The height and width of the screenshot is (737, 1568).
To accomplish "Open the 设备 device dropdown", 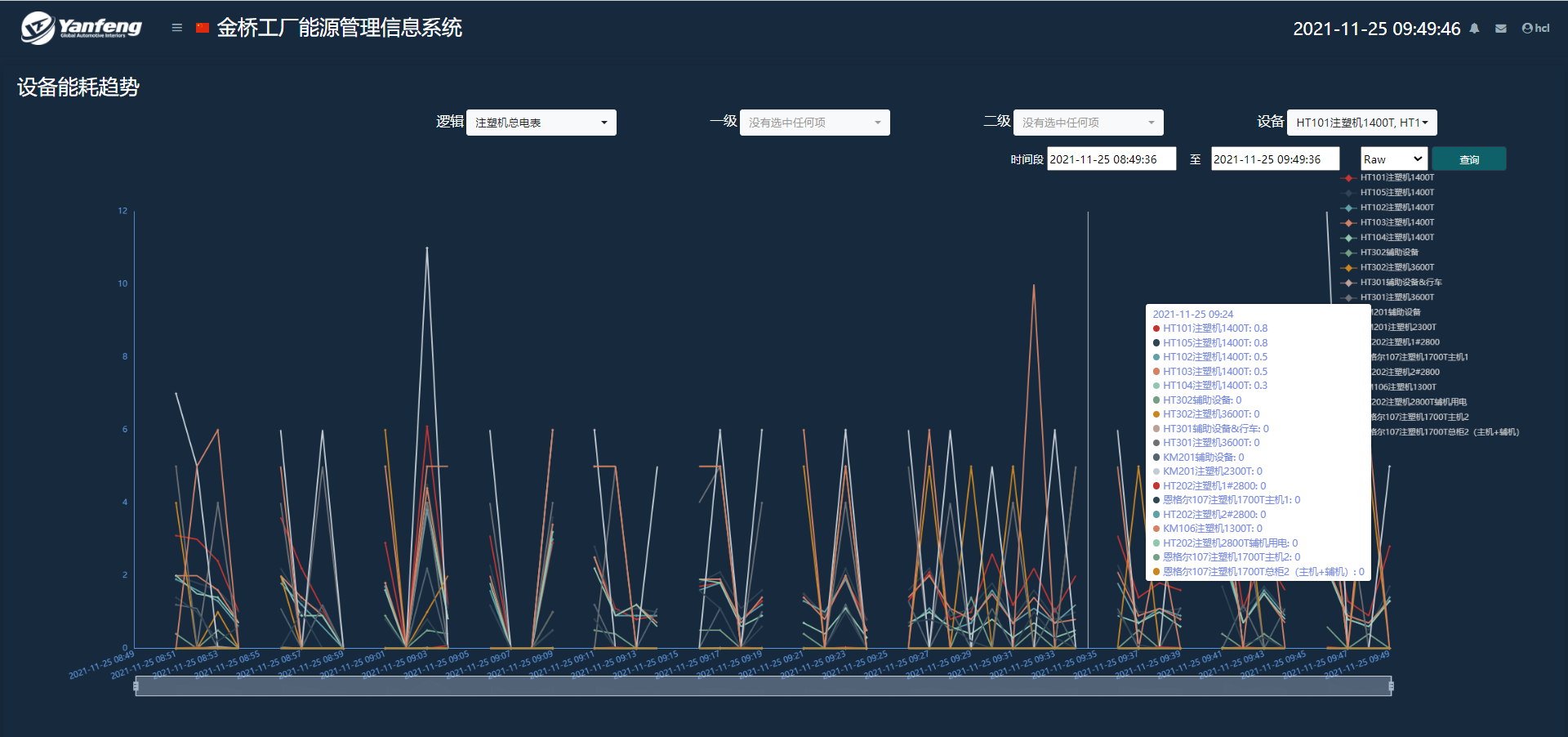I will click(1362, 123).
